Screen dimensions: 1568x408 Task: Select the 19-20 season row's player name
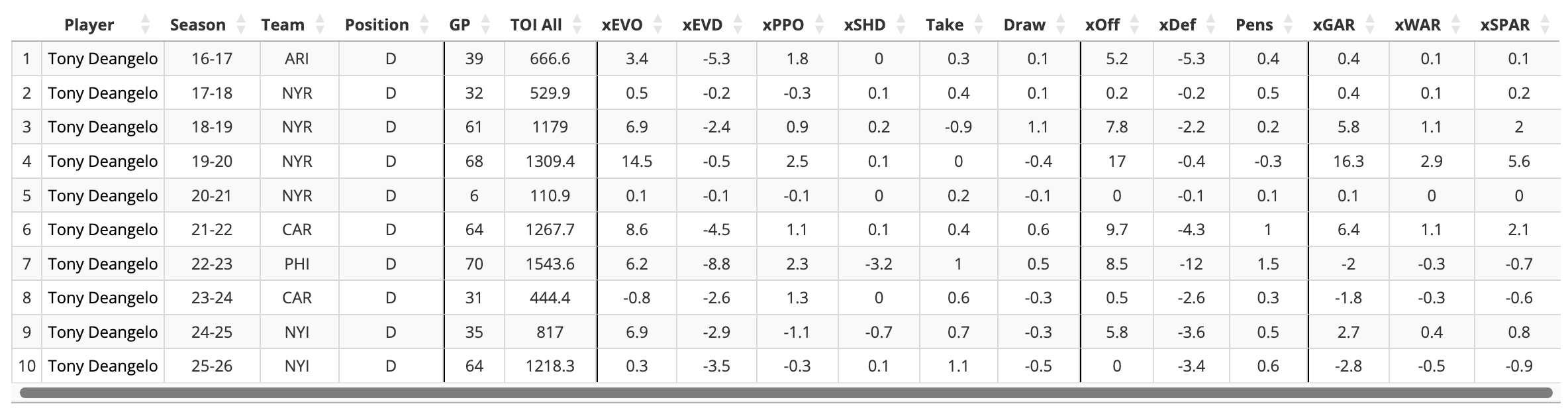[103, 162]
